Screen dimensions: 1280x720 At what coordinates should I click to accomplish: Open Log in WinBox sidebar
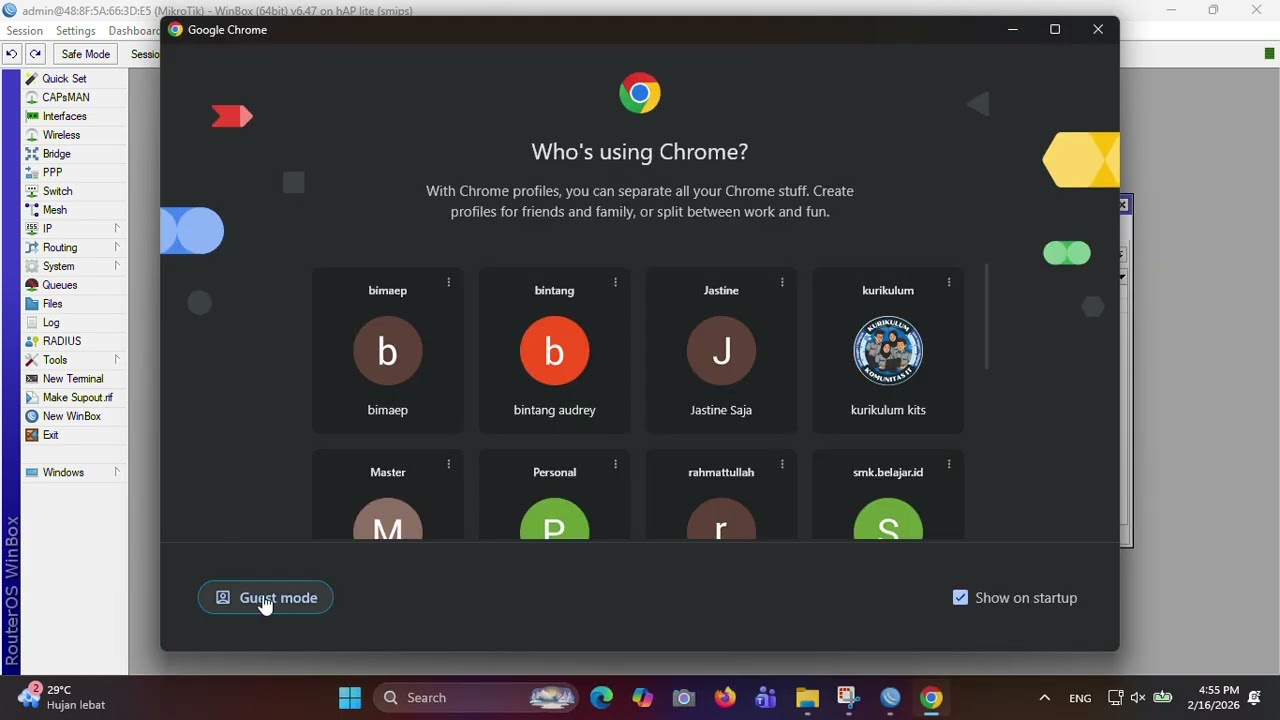pos(51,323)
